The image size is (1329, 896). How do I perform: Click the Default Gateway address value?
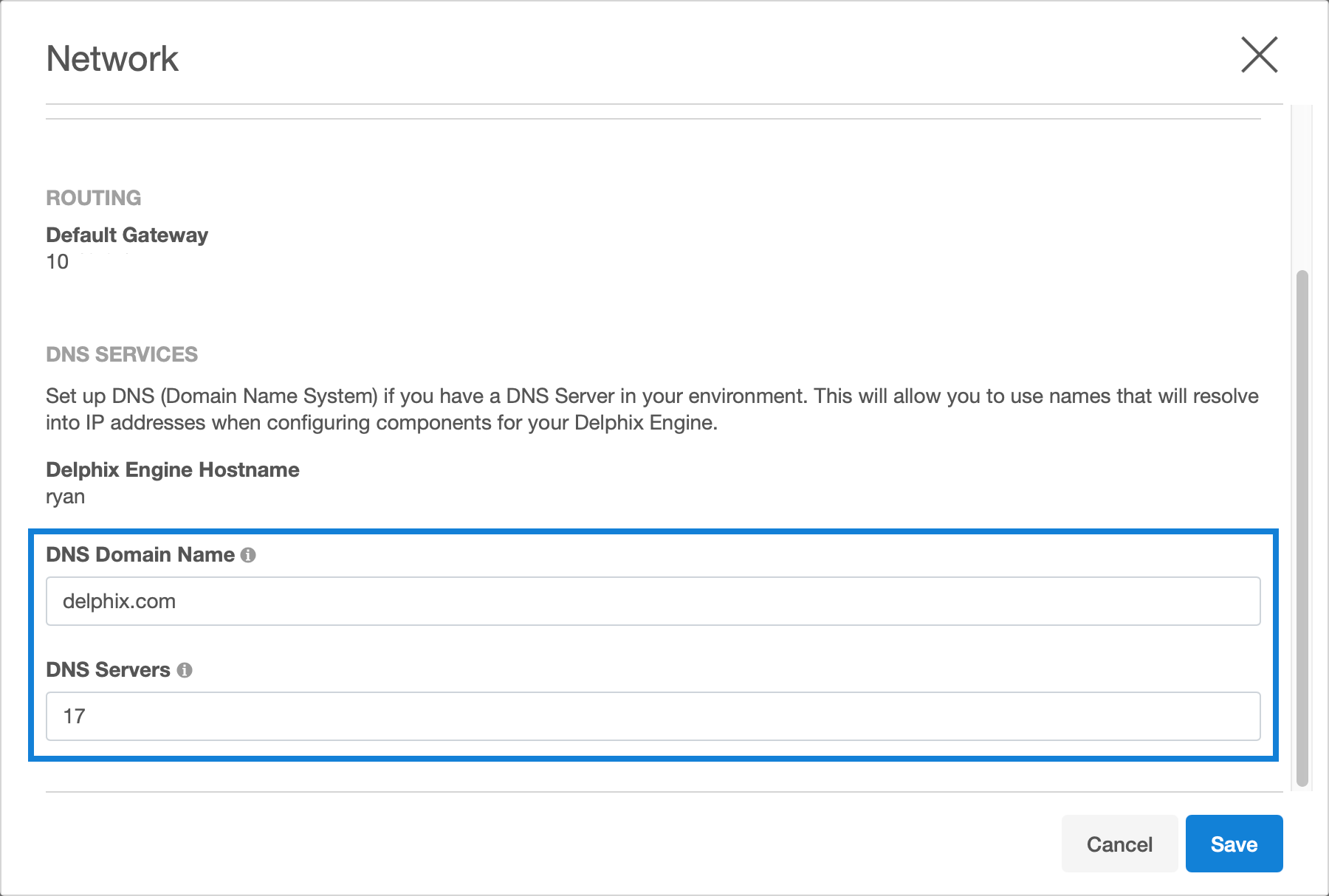[x=58, y=262]
